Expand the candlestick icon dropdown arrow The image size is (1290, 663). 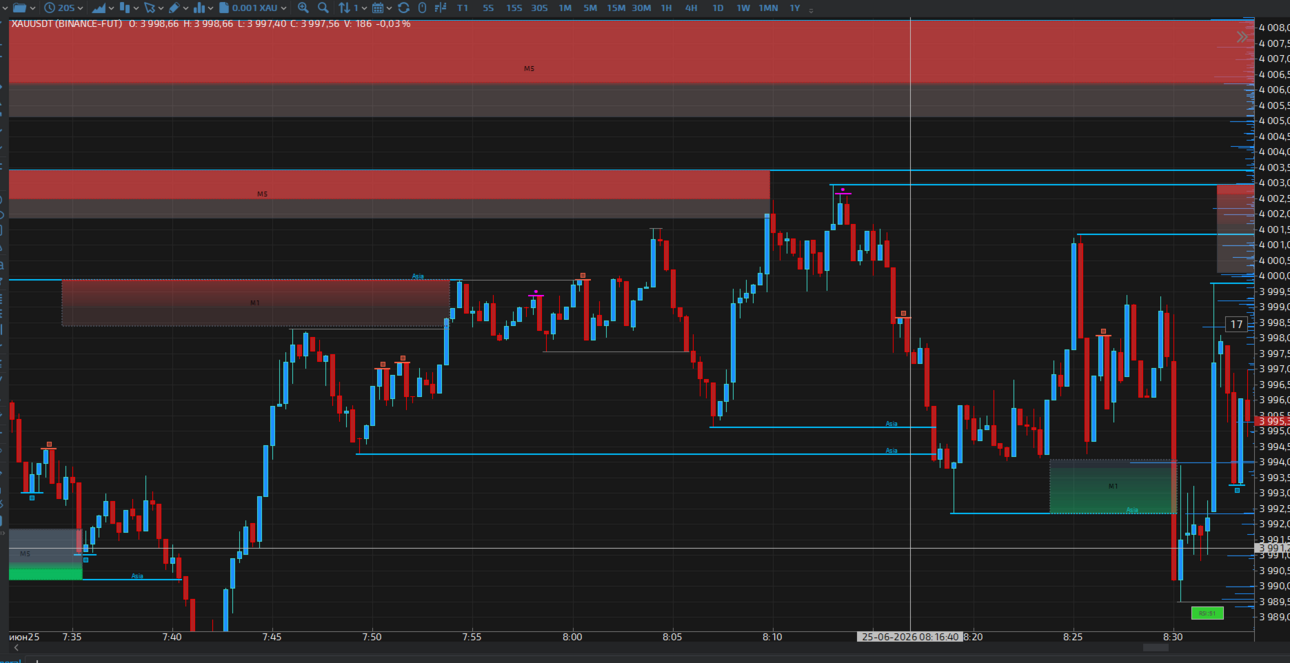(x=136, y=8)
